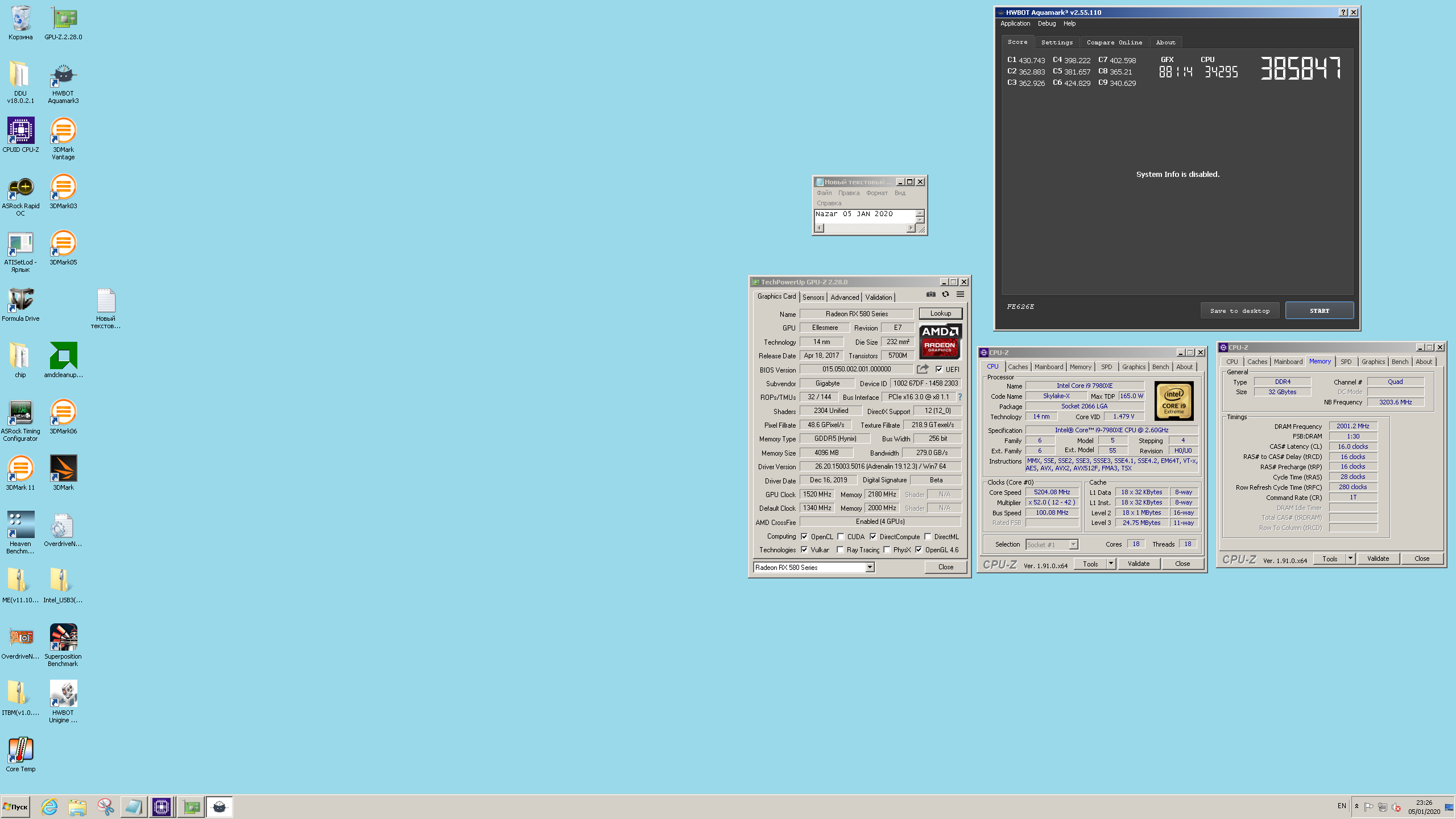Click Validate button in CPU-Z Memory window

pos(1378,559)
